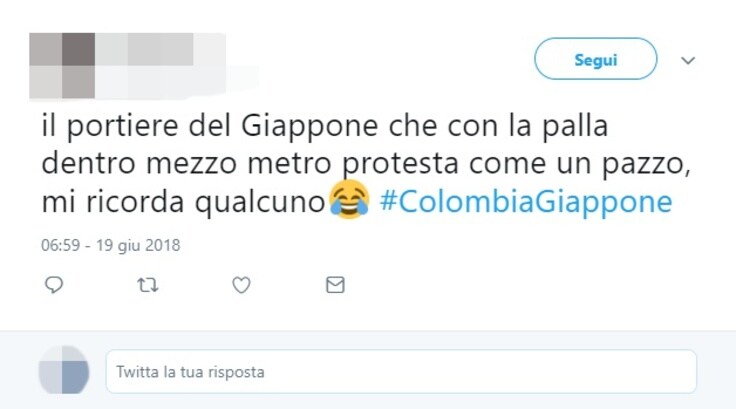Screen dimensions: 736x409
Task: Click your avatar beside the reply box
Action: pos(64,370)
